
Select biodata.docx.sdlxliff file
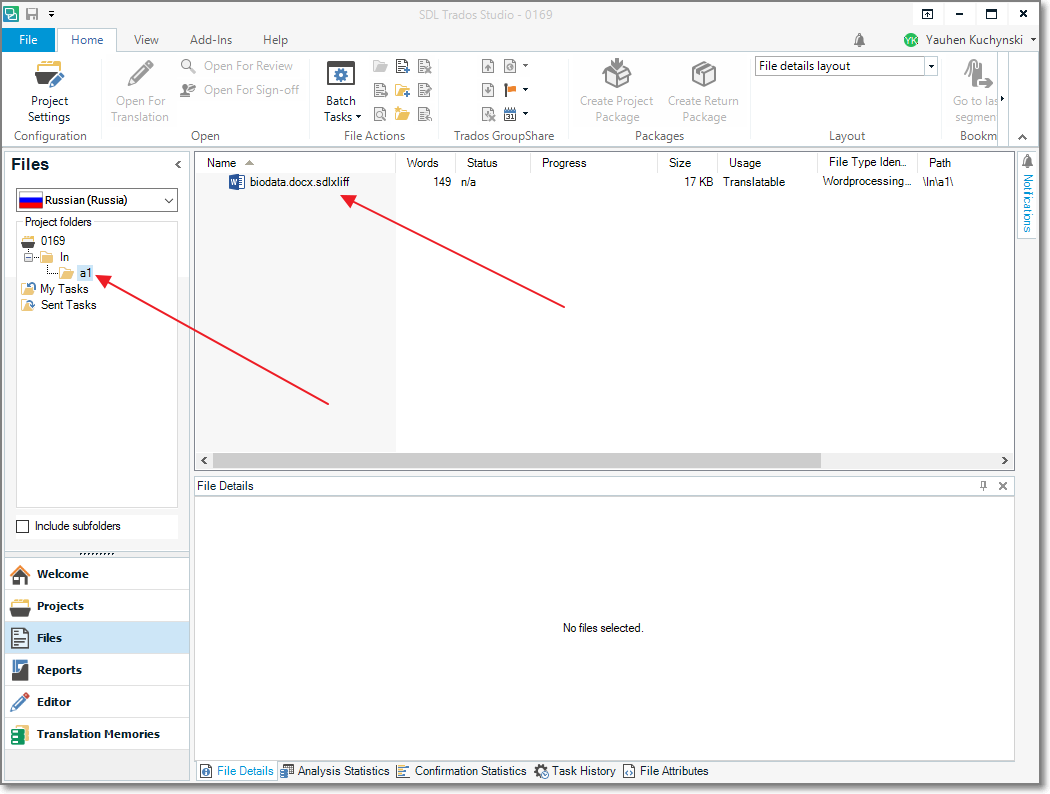tap(299, 182)
